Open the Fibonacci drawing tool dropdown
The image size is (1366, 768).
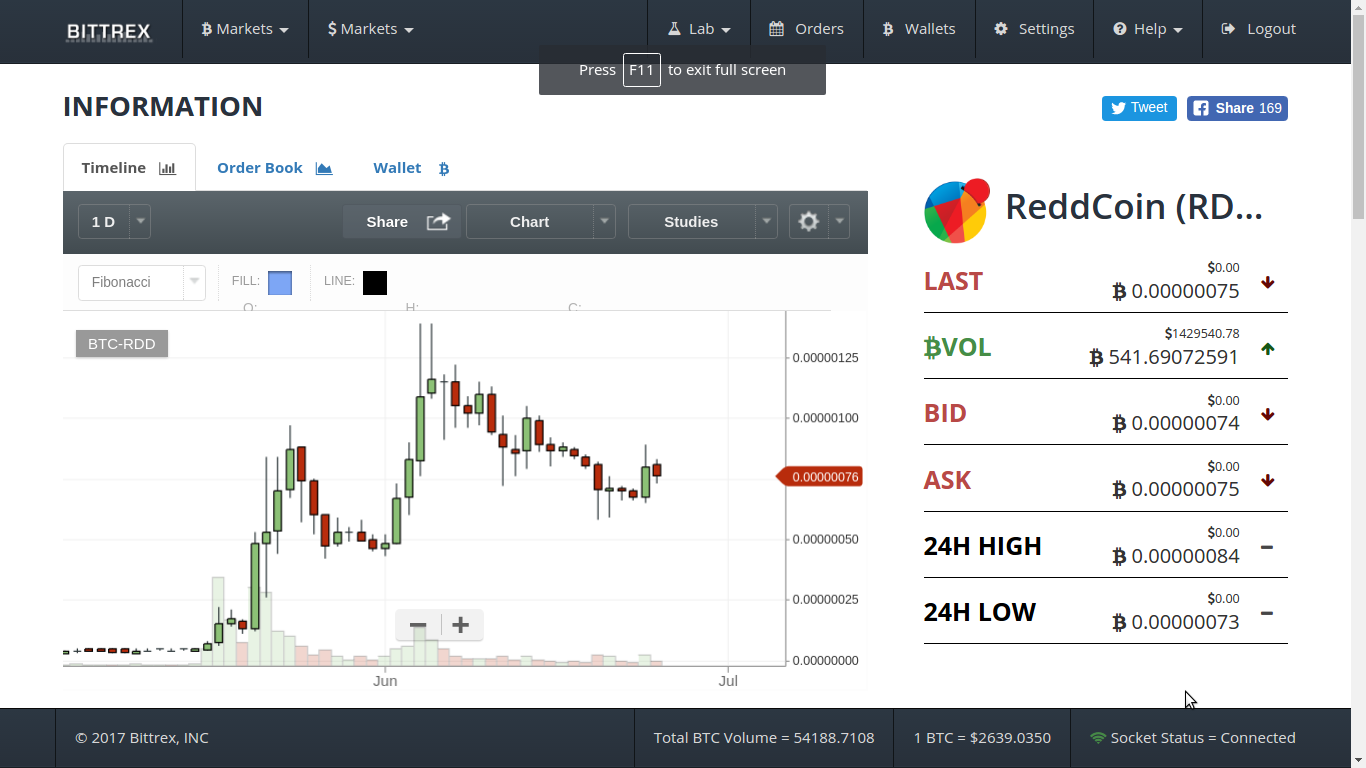coord(142,282)
